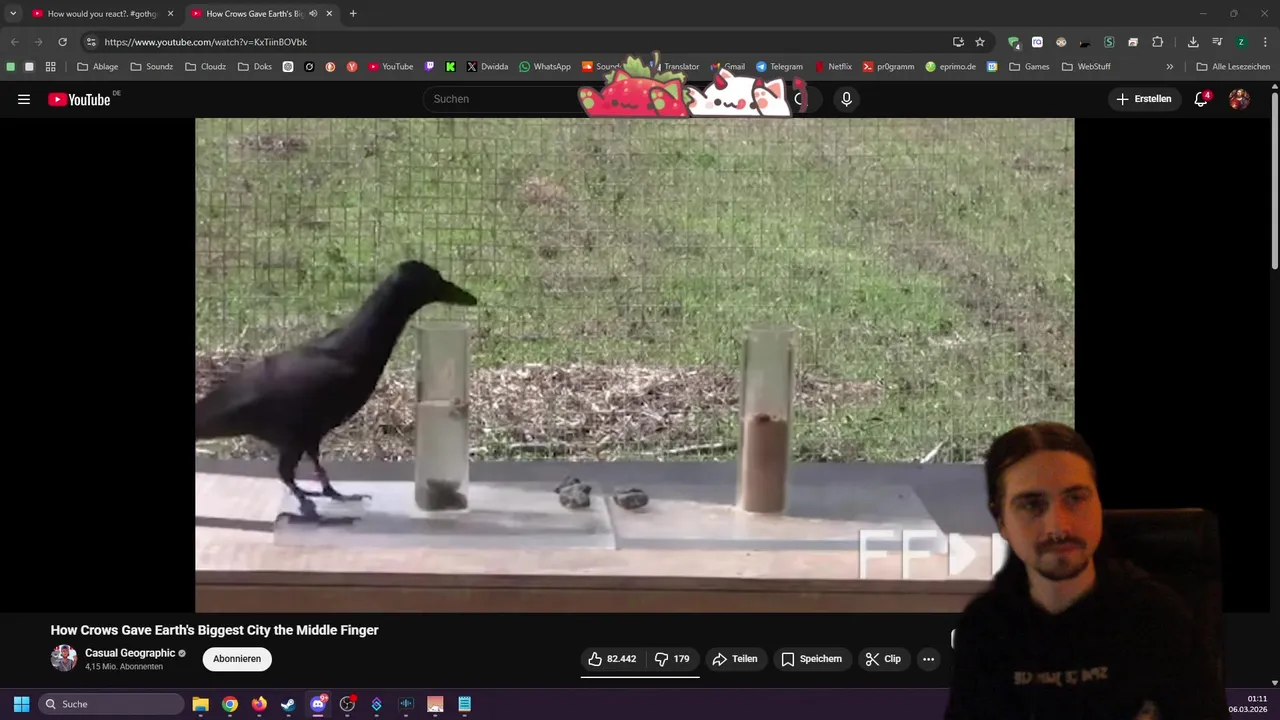Open the YouTube account avatar menu

click(1239, 99)
